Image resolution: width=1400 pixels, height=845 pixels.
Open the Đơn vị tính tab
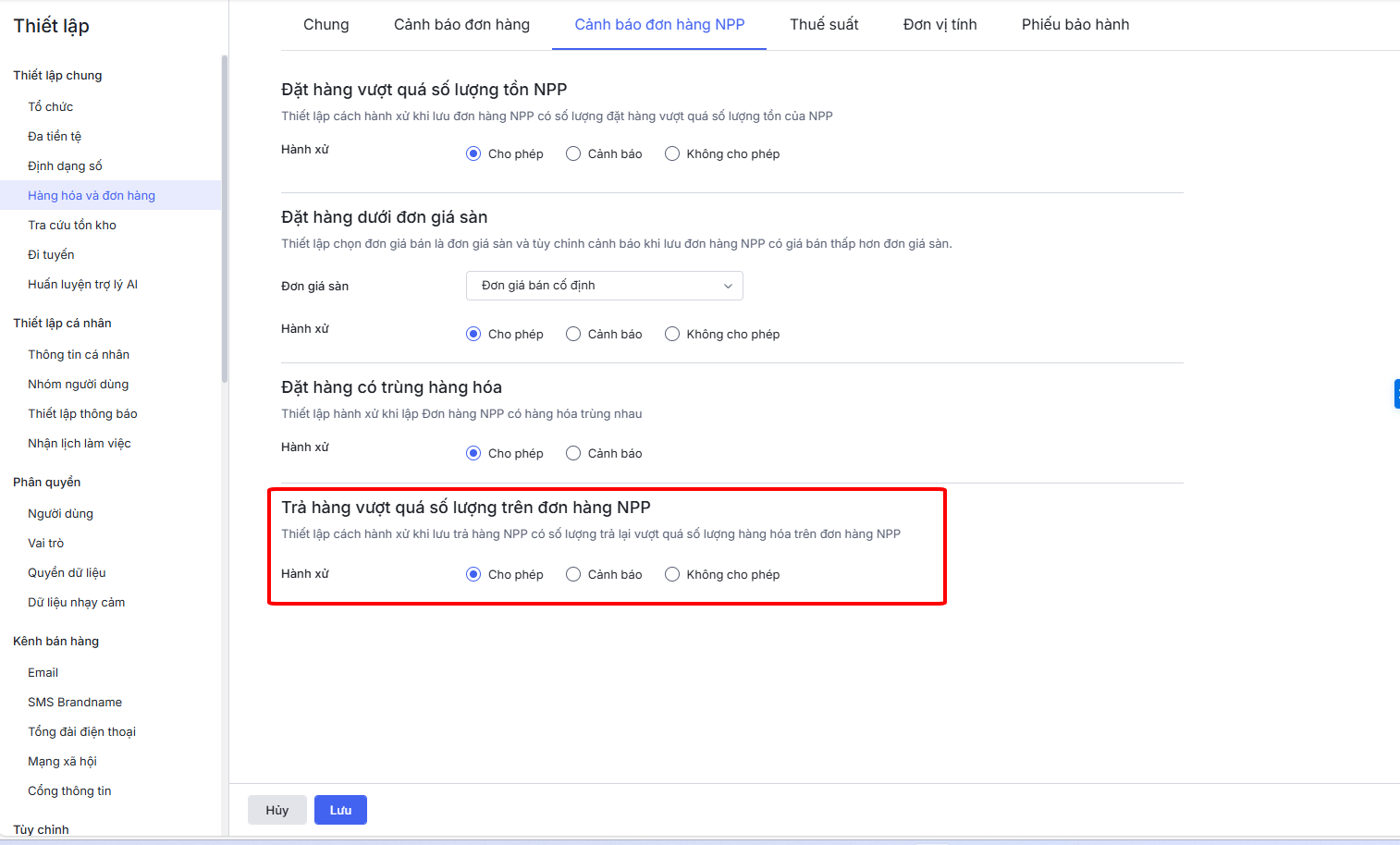(x=939, y=25)
